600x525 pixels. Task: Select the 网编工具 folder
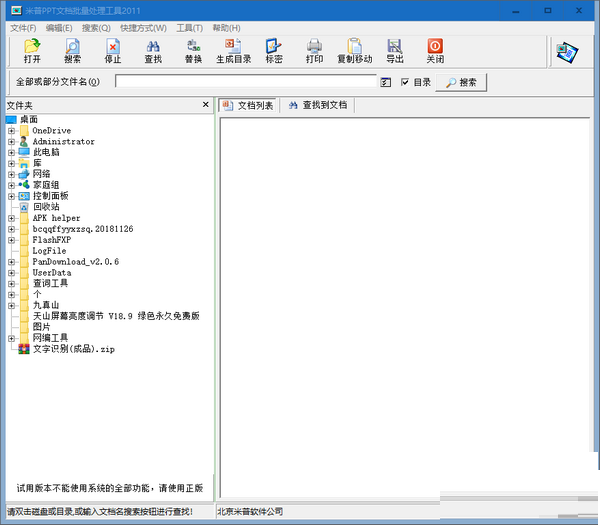click(x=50, y=338)
